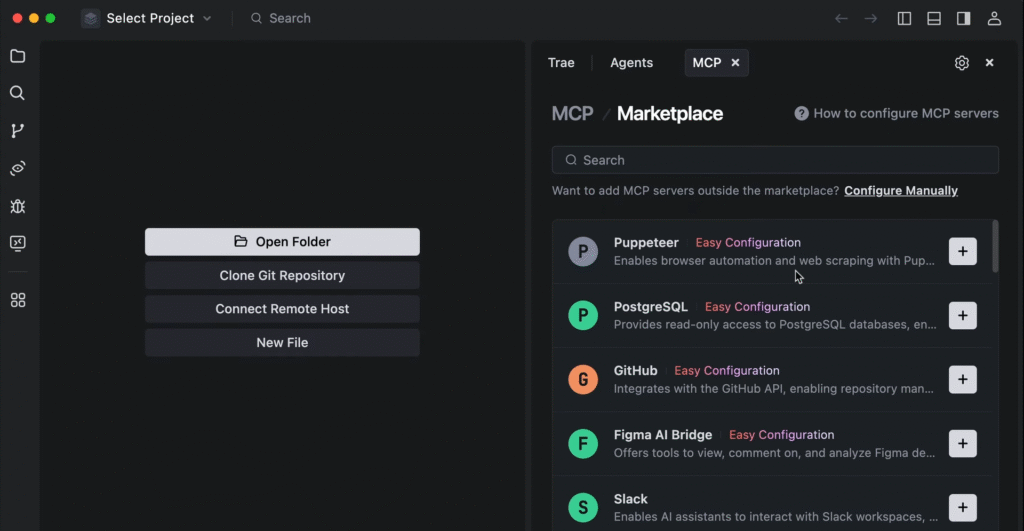Image resolution: width=1024 pixels, height=531 pixels.
Task: Go forward with the right arrow
Action: pos(871,18)
